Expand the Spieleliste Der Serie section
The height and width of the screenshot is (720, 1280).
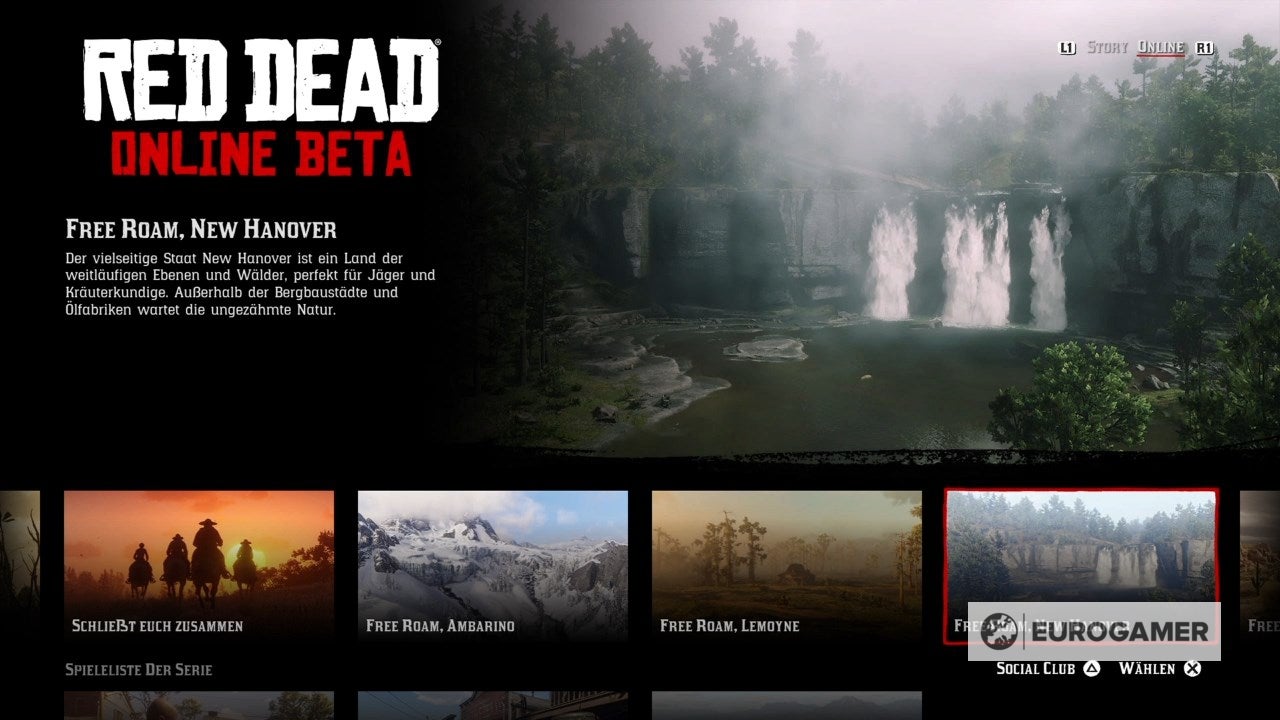pyautogui.click(x=140, y=669)
